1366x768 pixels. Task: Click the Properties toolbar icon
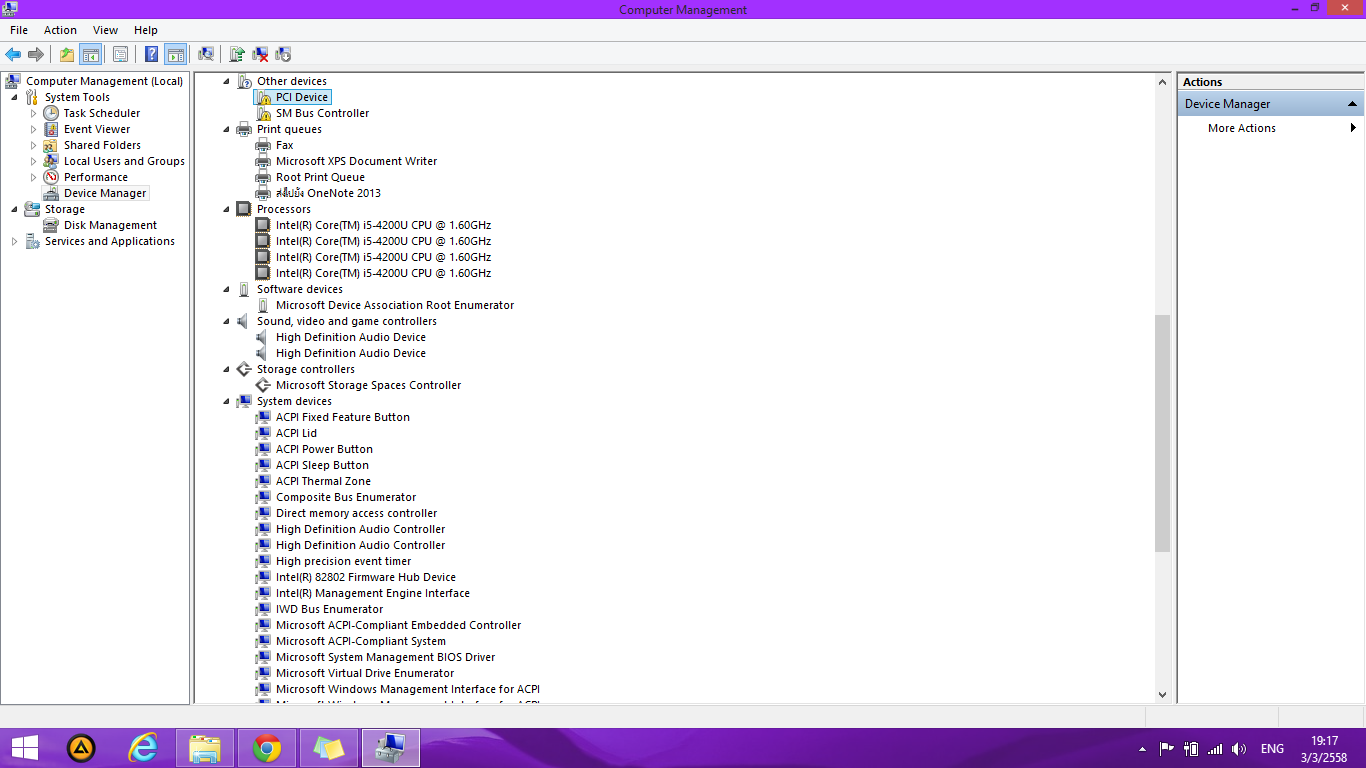[x=120, y=54]
